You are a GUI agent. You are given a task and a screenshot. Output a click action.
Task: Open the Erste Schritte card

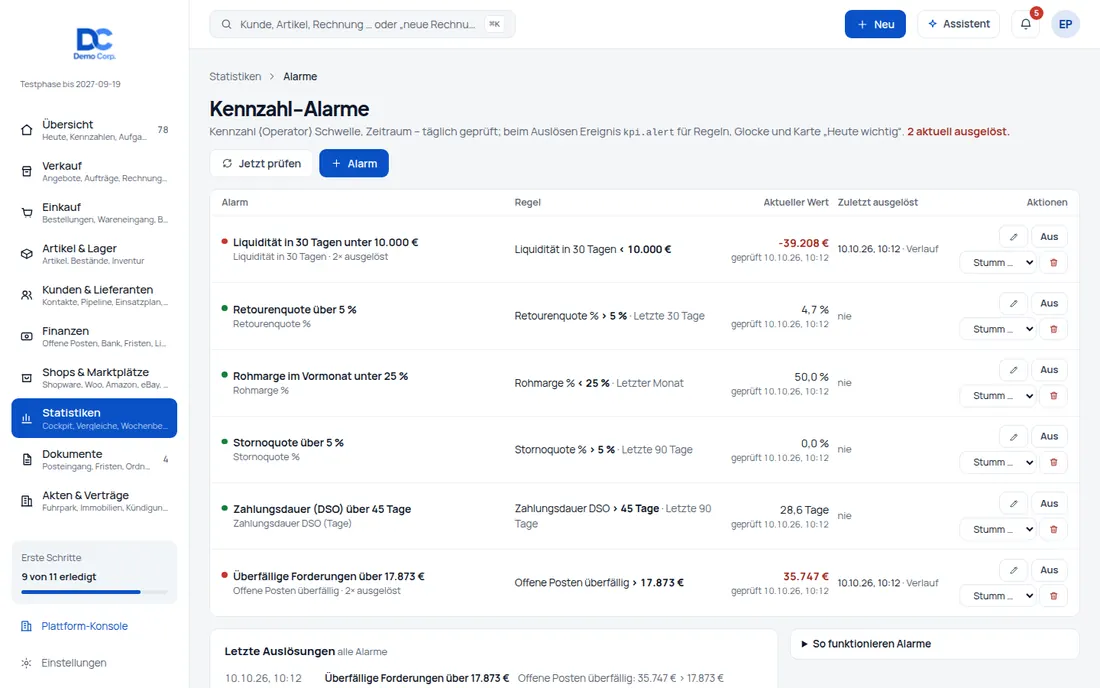94,572
